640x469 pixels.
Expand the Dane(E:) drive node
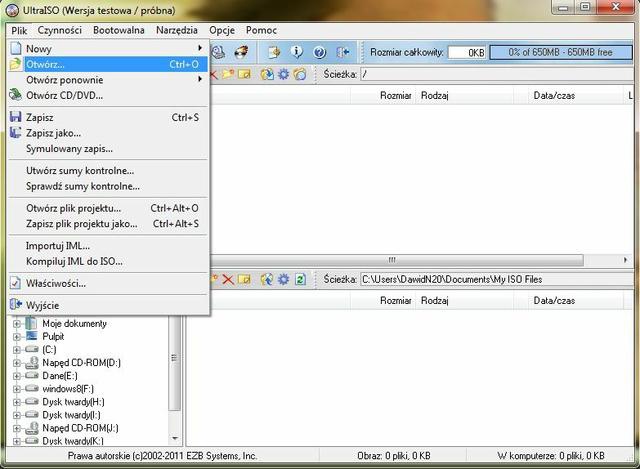(x=17, y=376)
